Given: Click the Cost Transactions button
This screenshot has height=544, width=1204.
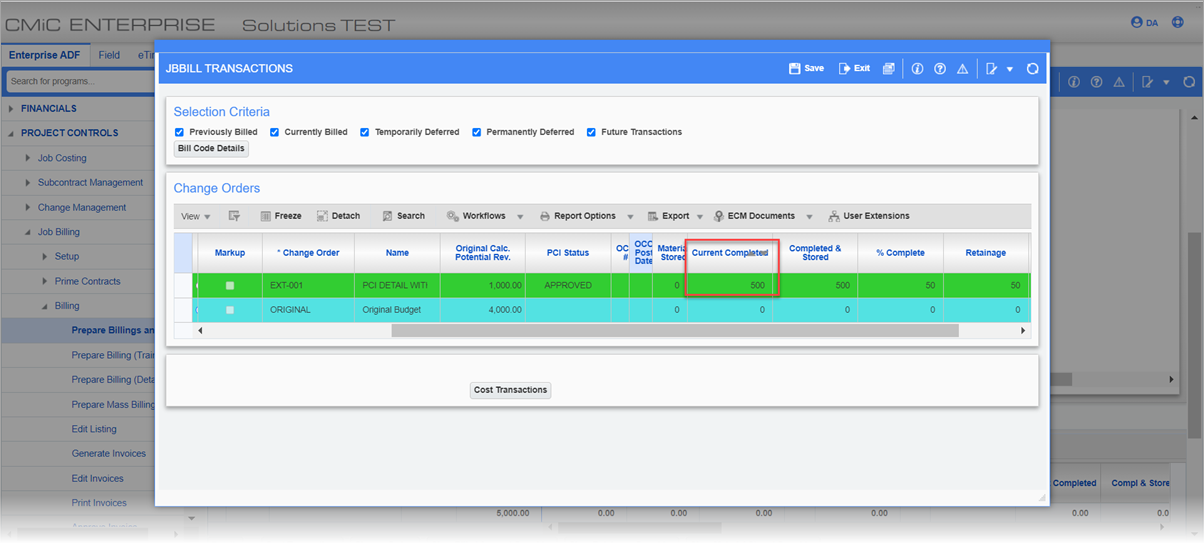Looking at the screenshot, I should (x=510, y=390).
